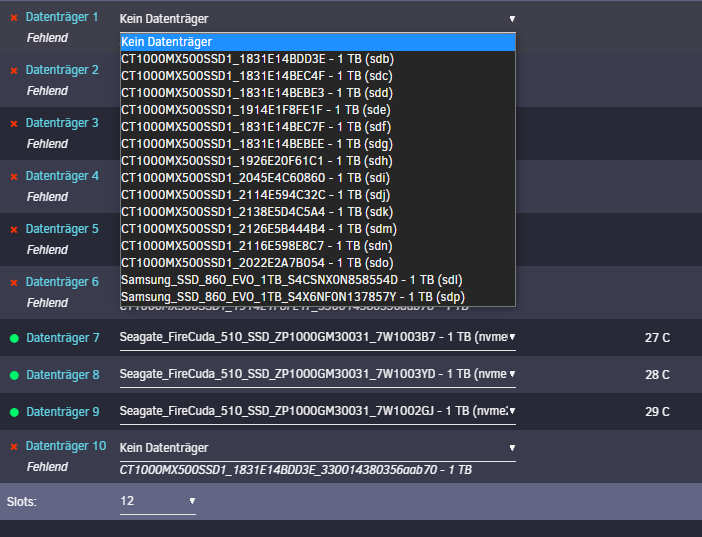Click red X status icon of Datenträger 10
Viewport: 702px width, 537px height.
pos(14,447)
